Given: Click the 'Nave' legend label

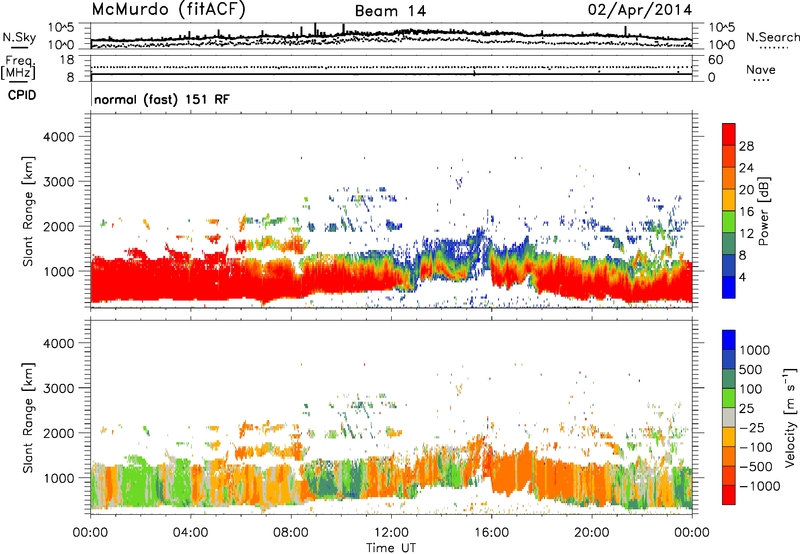Looking at the screenshot, I should pyautogui.click(x=761, y=69).
